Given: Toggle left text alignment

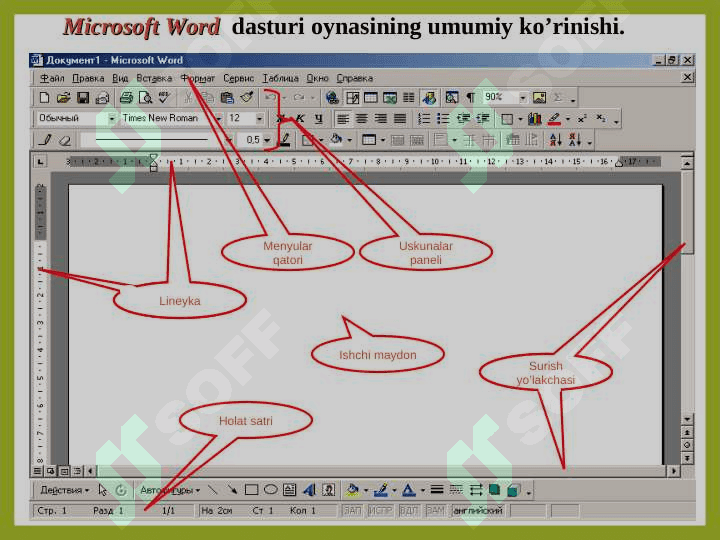Looking at the screenshot, I should [x=343, y=119].
